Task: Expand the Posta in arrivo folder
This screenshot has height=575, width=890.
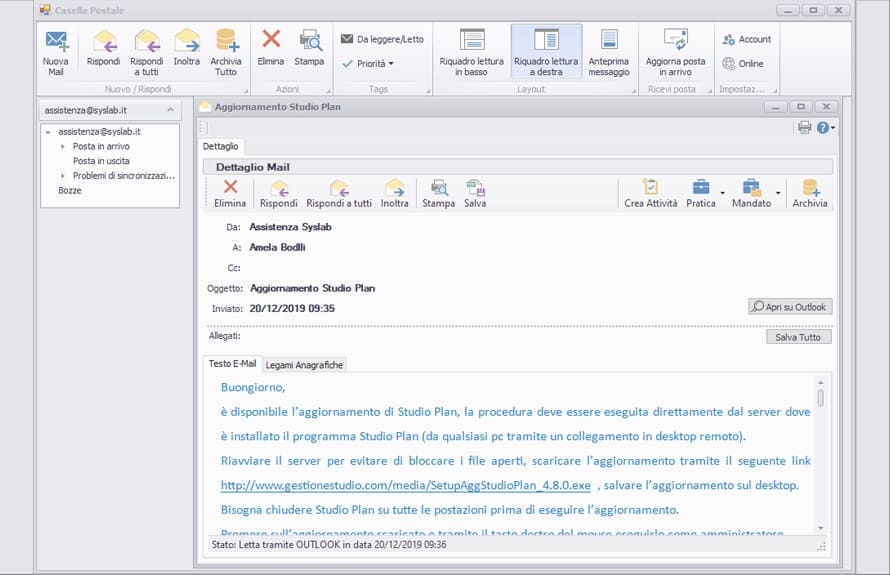Action: 63,147
